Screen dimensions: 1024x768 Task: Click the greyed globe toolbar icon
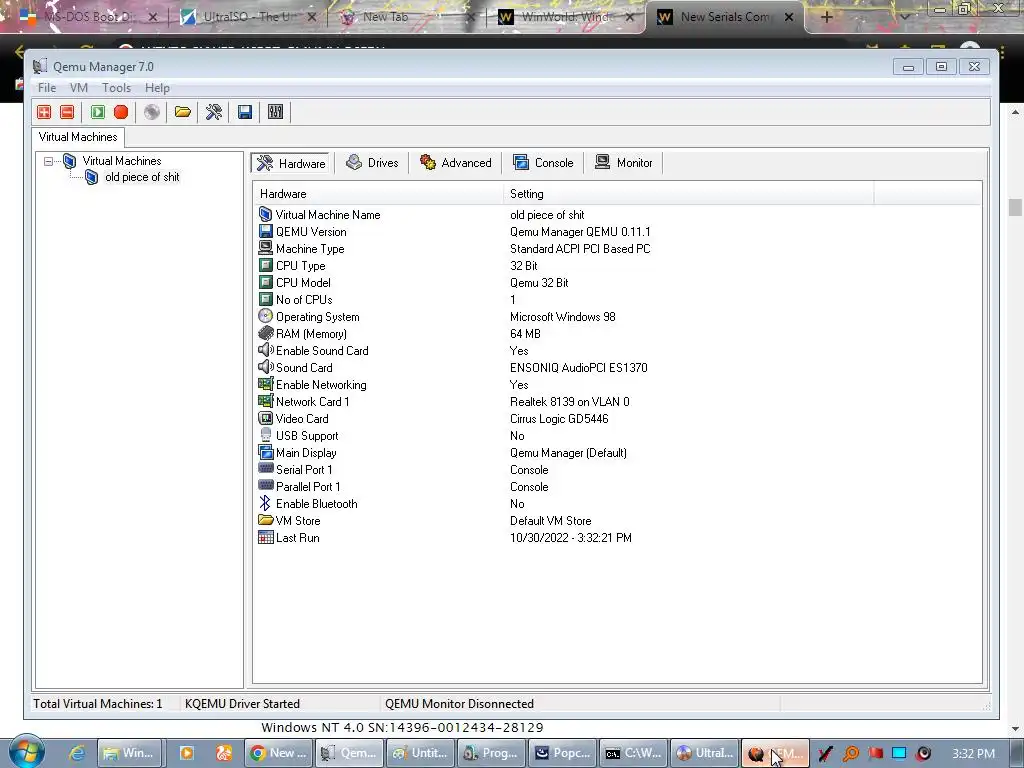click(x=152, y=112)
